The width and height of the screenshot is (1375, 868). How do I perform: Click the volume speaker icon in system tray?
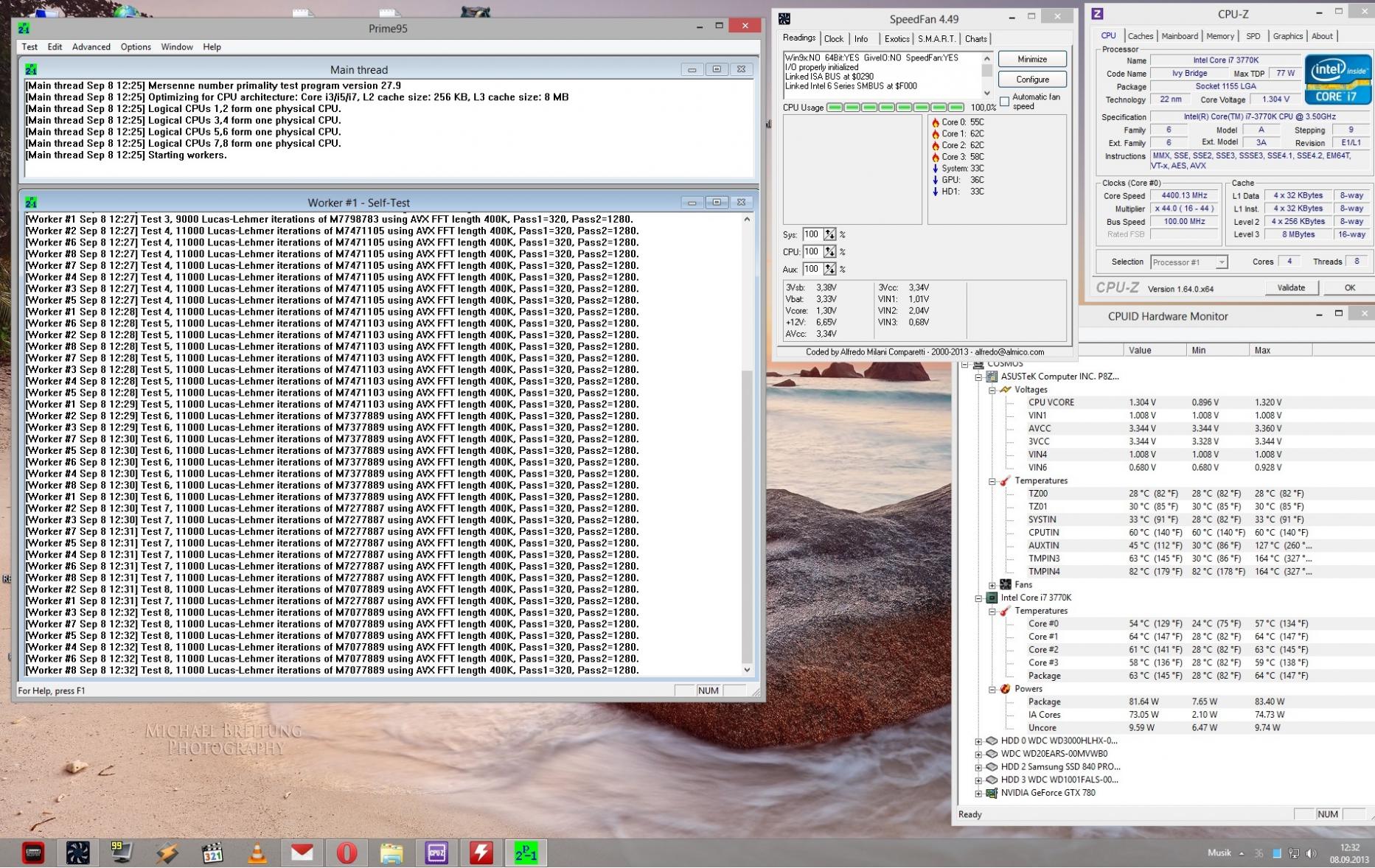coord(1311,853)
